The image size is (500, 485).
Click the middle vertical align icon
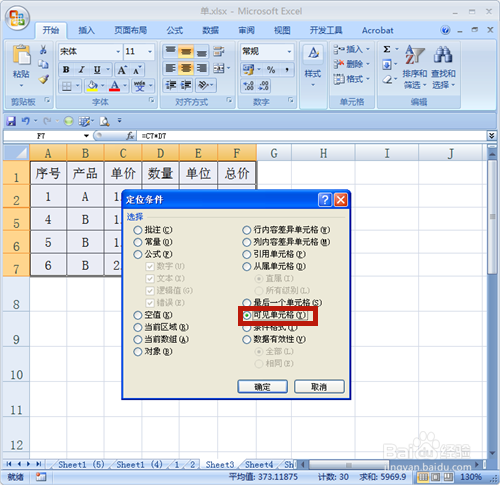tap(186, 52)
